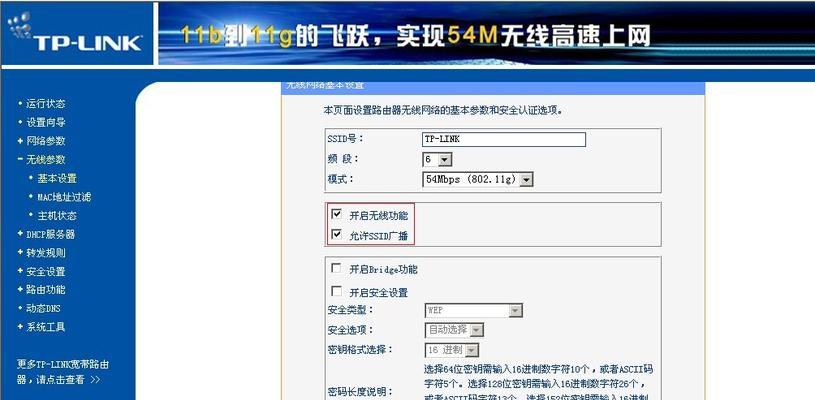Select 基本设置 submenu item
Image resolution: width=815 pixels, height=400 pixels.
point(57,178)
